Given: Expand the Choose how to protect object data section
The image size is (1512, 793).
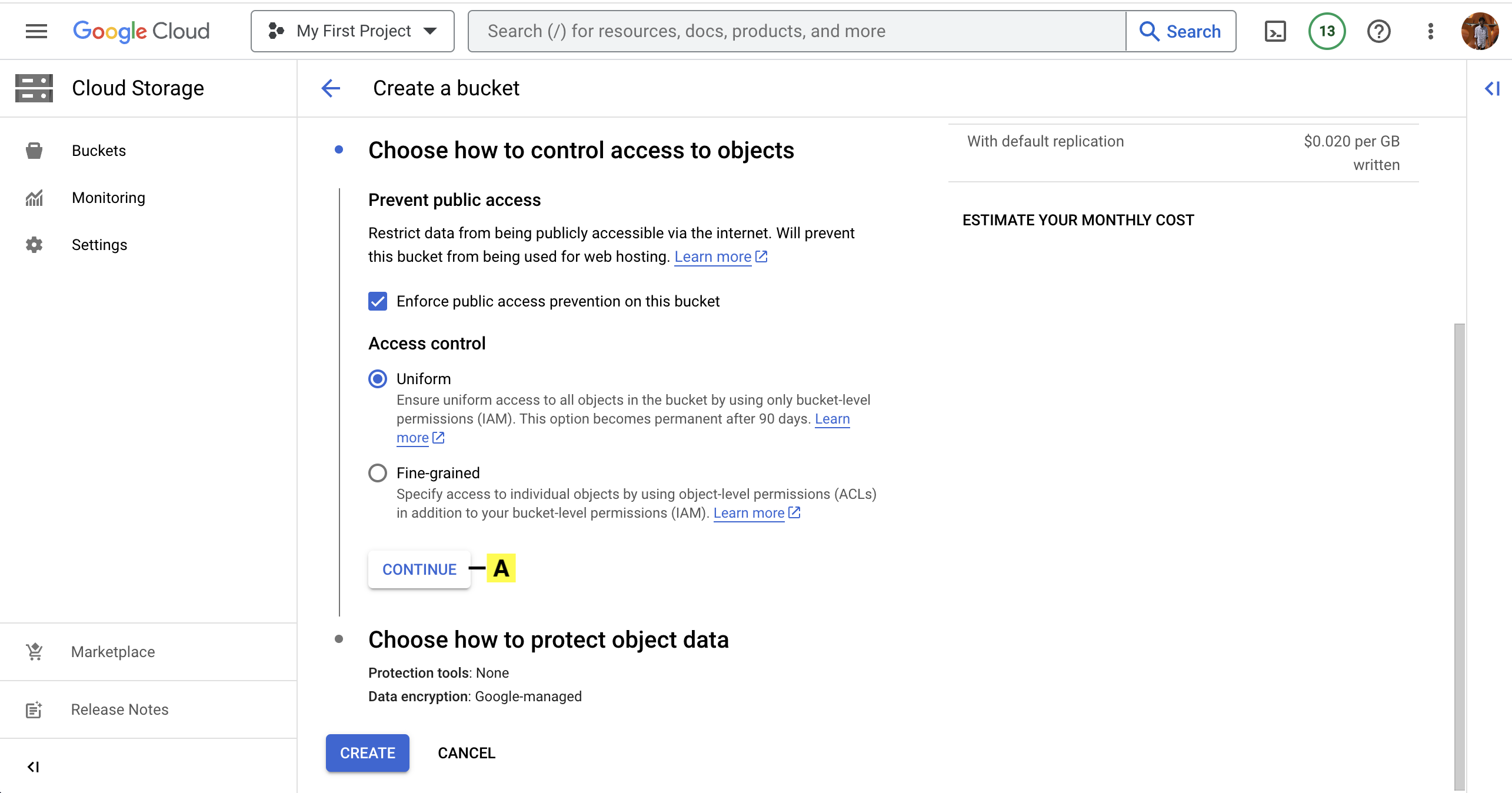Looking at the screenshot, I should 548,640.
